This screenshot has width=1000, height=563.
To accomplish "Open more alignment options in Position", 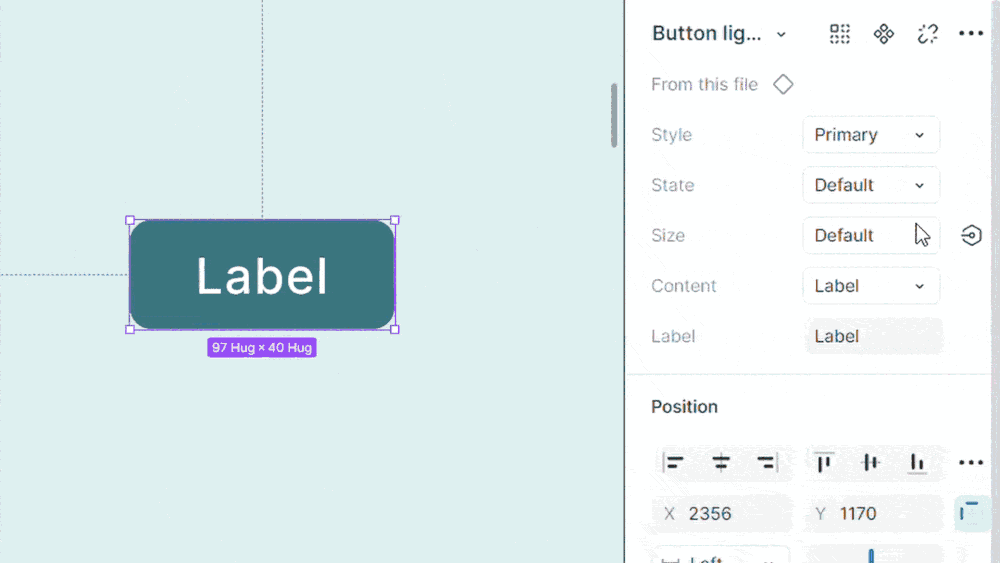I will 971,463.
